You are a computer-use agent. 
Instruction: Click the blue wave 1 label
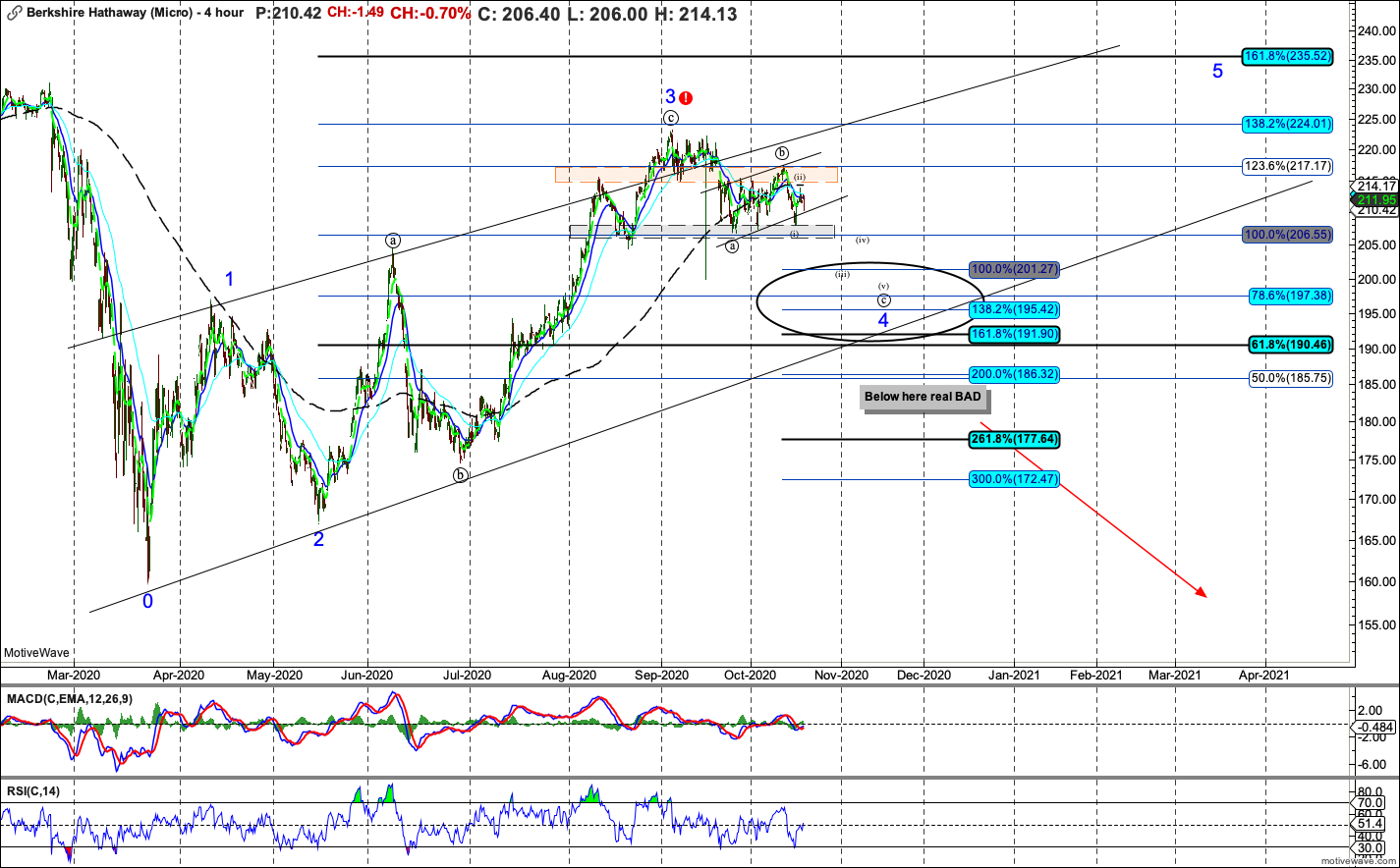pos(230,279)
